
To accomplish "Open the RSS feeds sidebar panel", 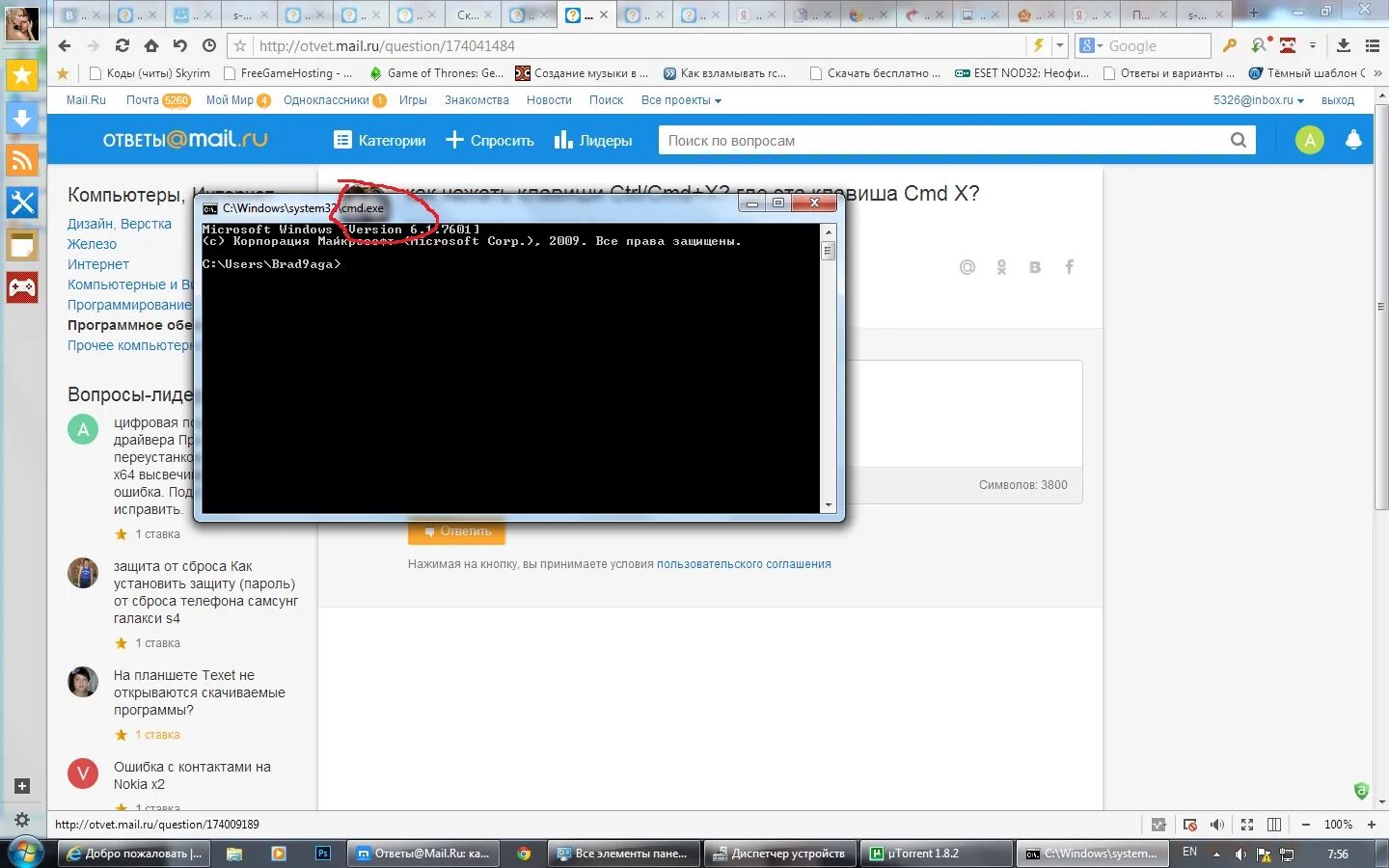I will pyautogui.click(x=22, y=160).
